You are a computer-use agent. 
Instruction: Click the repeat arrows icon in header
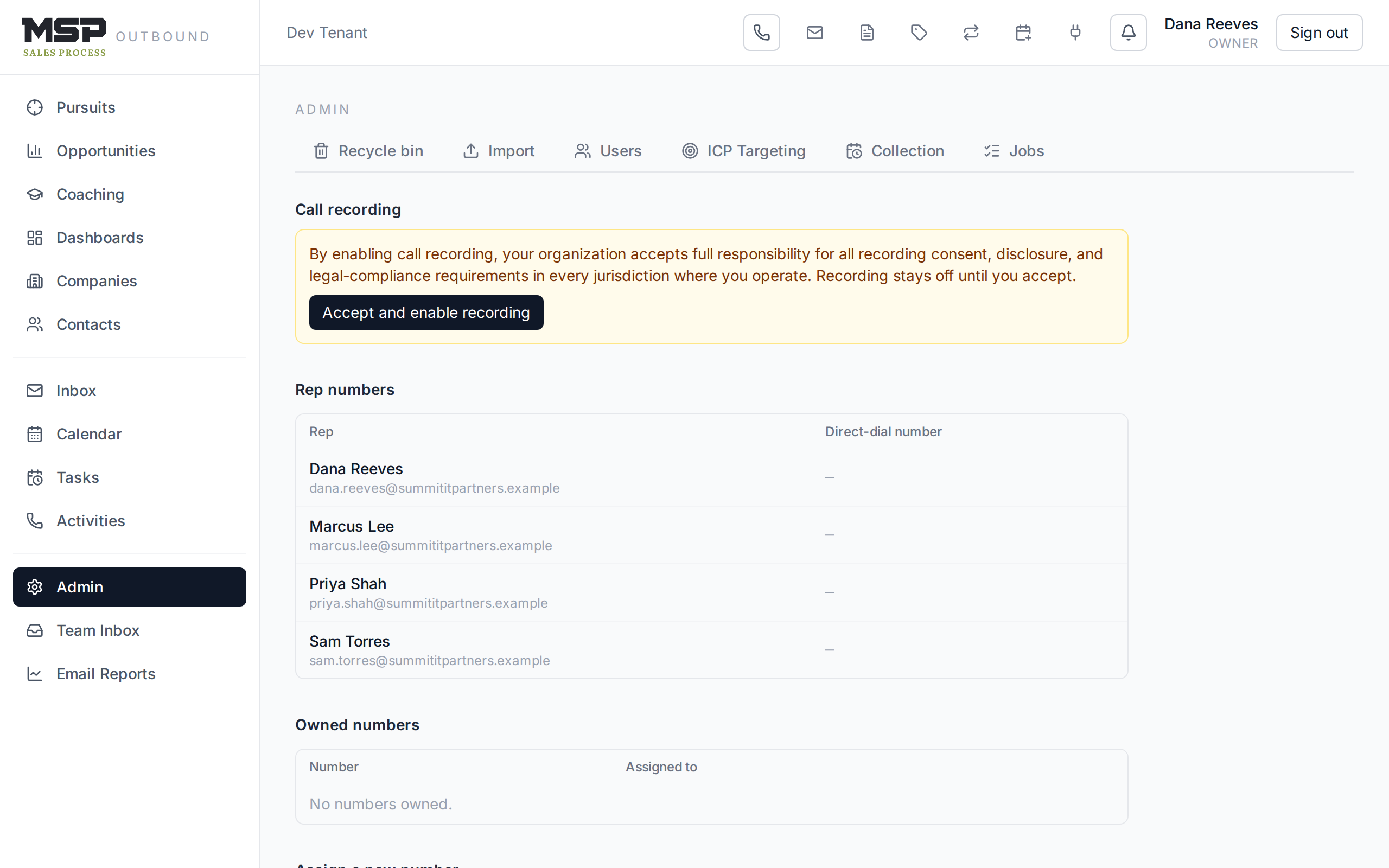point(971,33)
